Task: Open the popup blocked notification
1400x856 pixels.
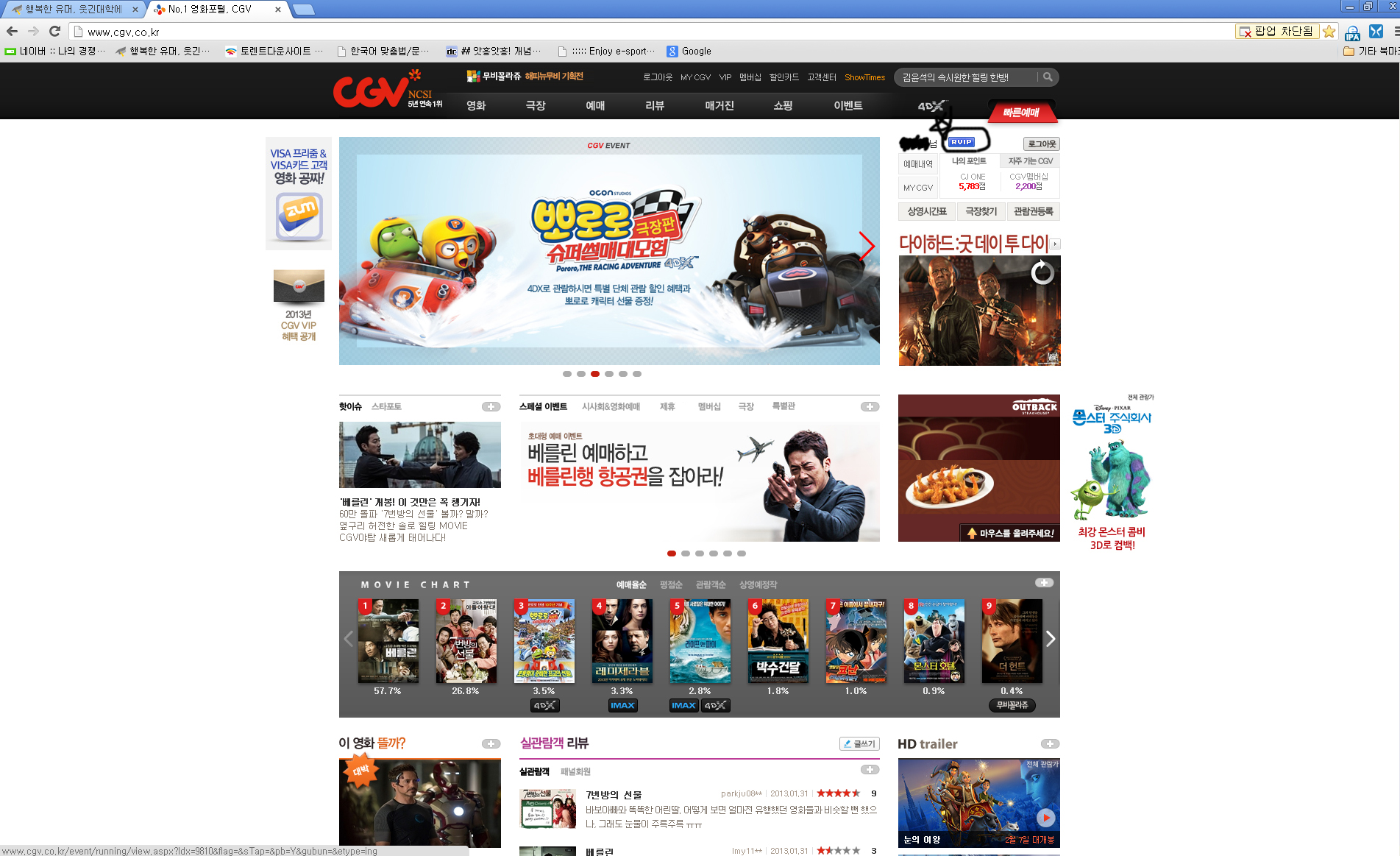Action: [x=1276, y=32]
